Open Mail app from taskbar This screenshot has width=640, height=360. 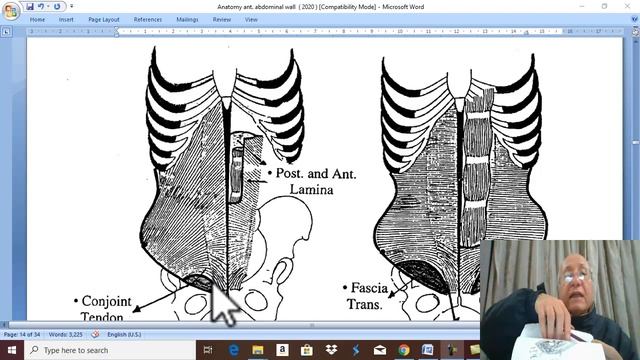click(380, 350)
